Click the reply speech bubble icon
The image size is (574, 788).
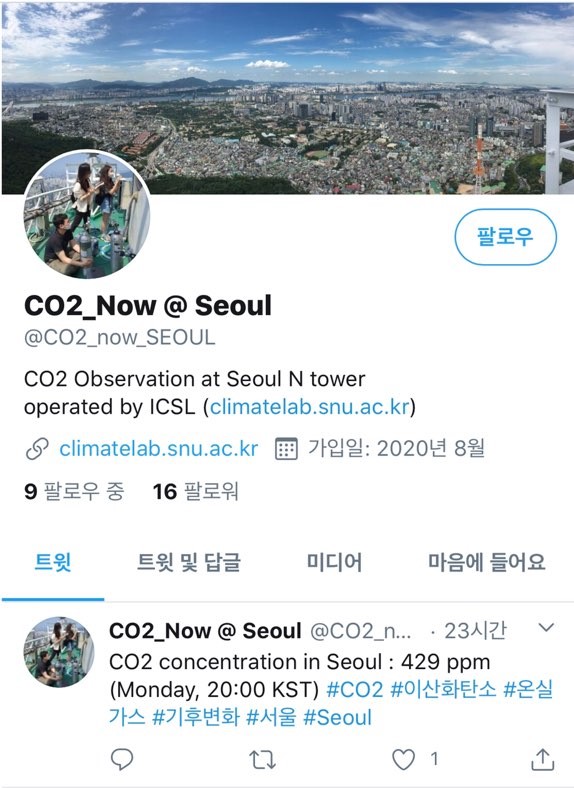pyautogui.click(x=122, y=759)
